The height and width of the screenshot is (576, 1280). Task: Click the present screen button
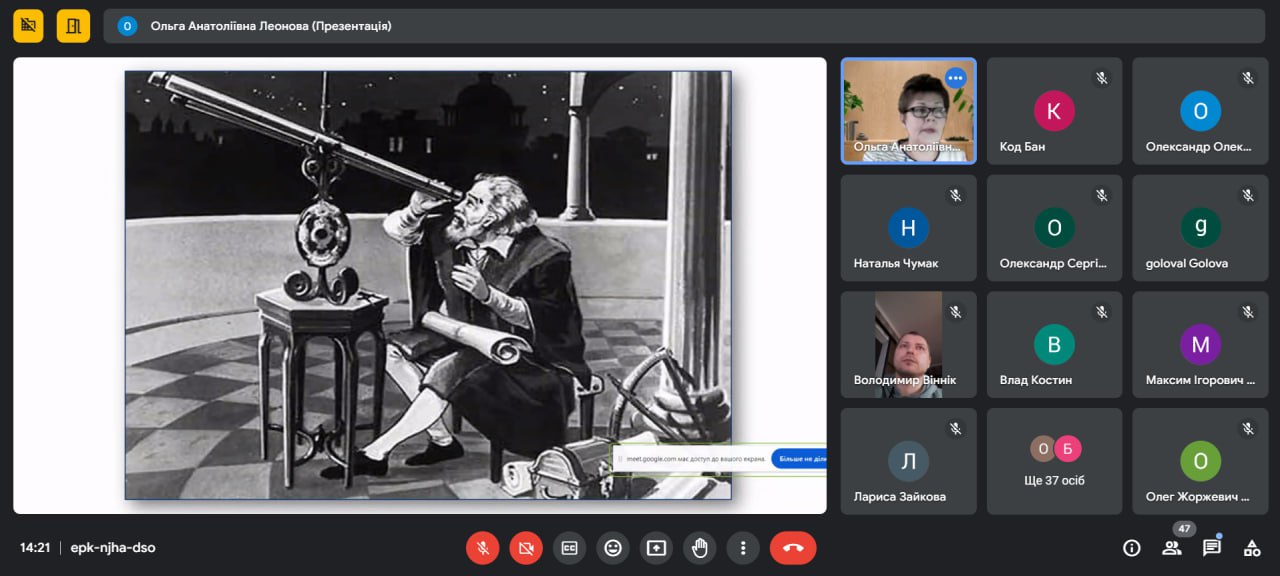[656, 548]
